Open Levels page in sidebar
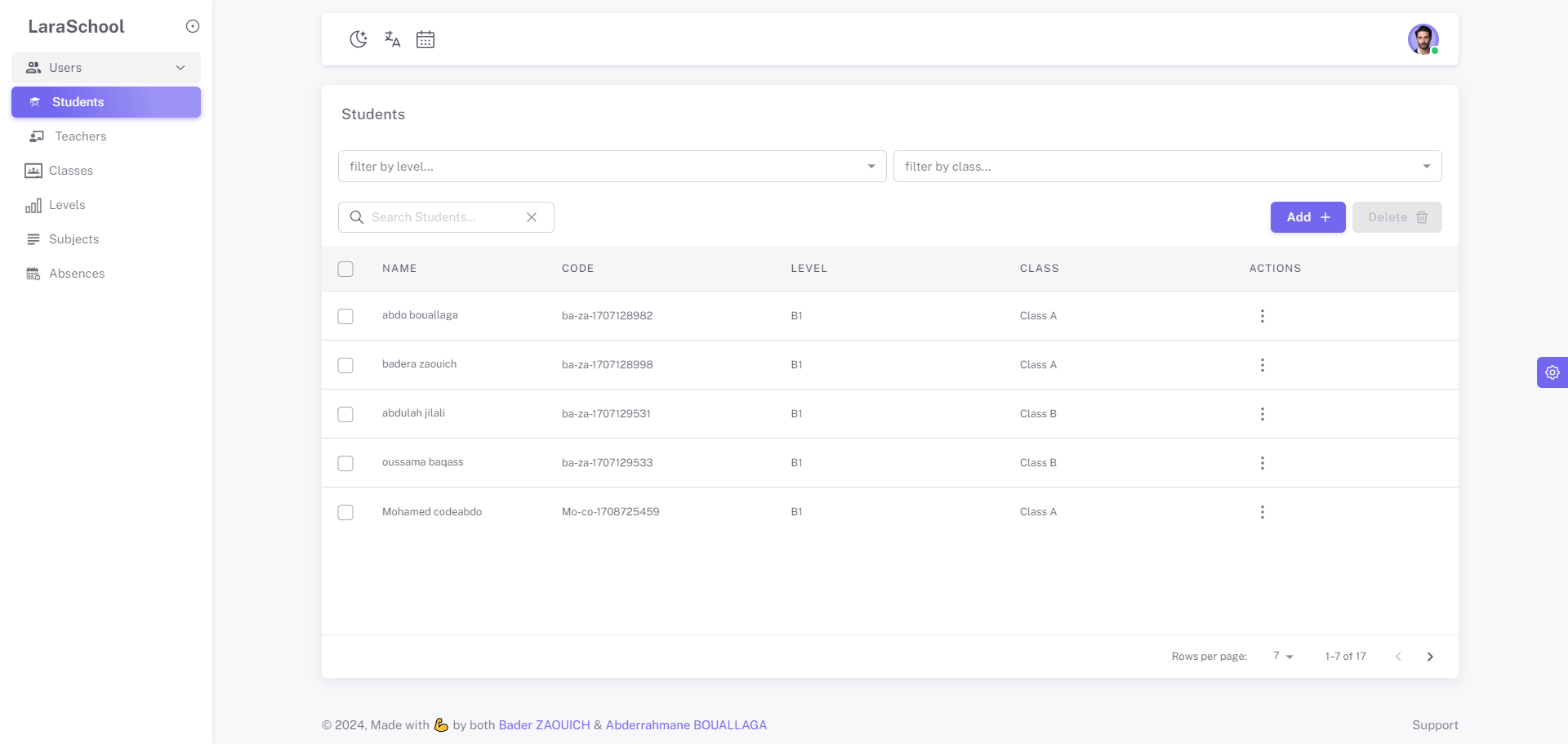 pos(106,205)
